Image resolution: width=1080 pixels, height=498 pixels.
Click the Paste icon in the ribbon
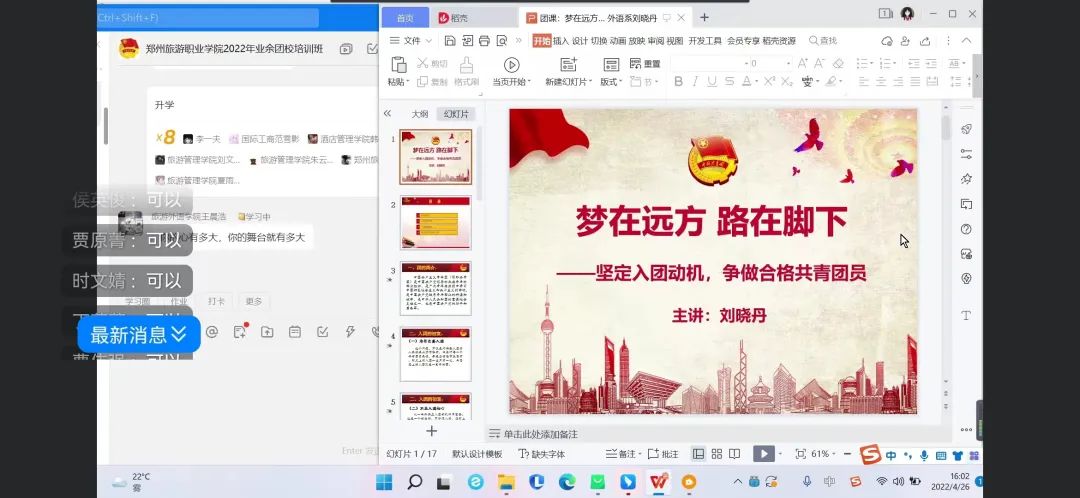tap(398, 66)
